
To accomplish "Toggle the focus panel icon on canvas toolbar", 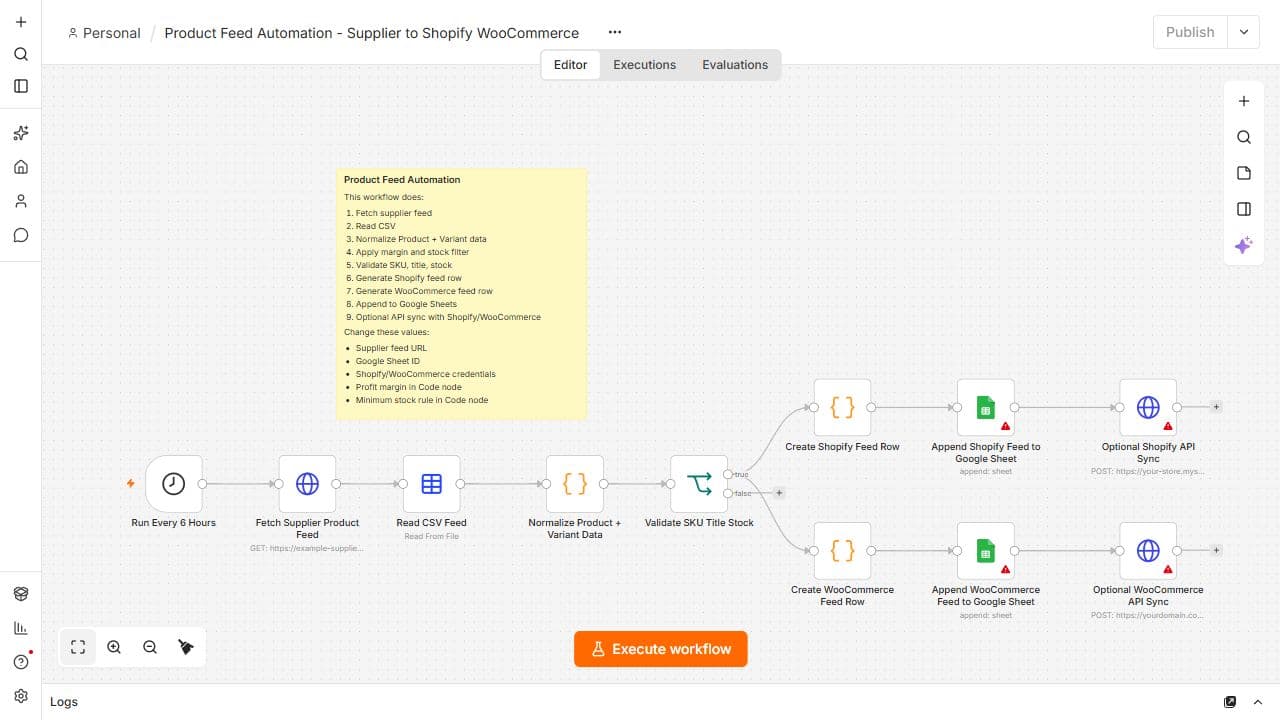I will click(x=1244, y=209).
